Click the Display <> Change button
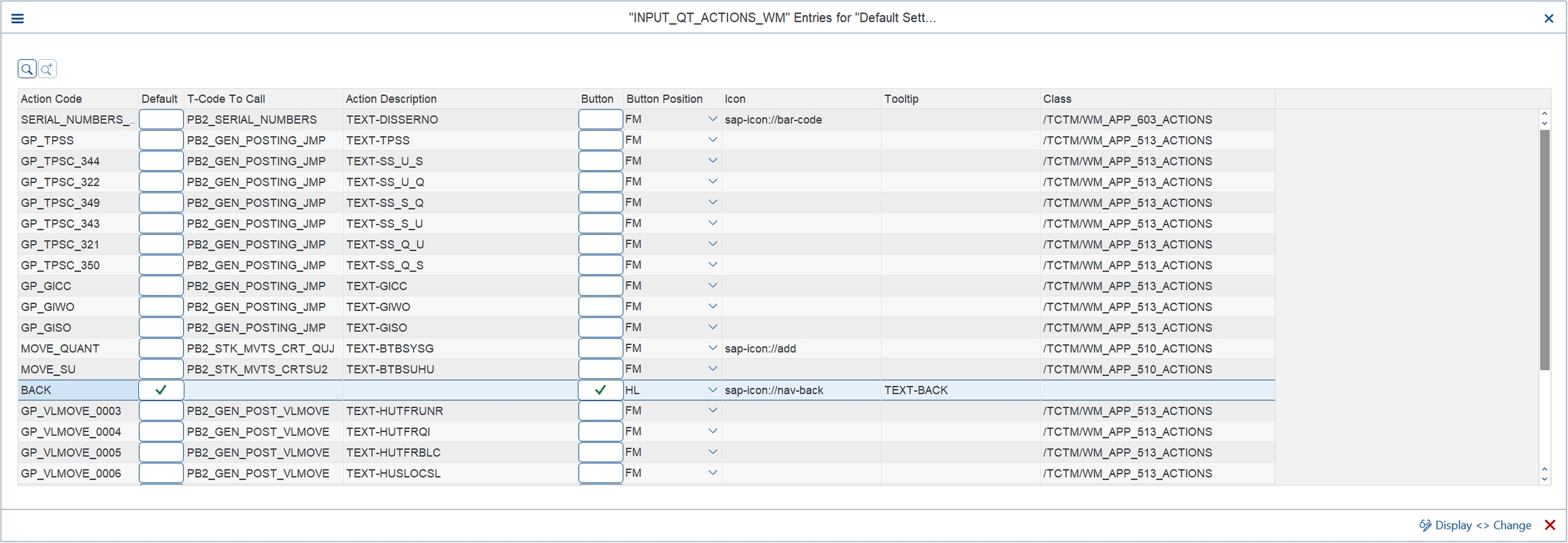This screenshot has width=1568, height=543. tap(1475, 525)
